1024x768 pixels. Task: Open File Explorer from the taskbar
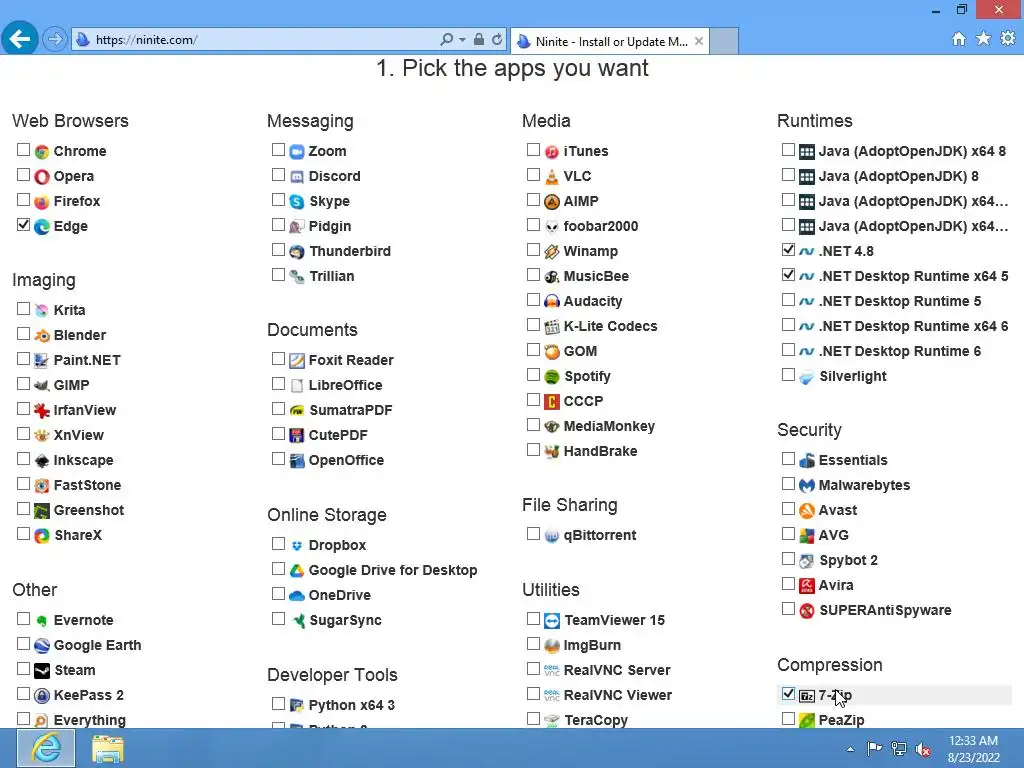[108, 748]
